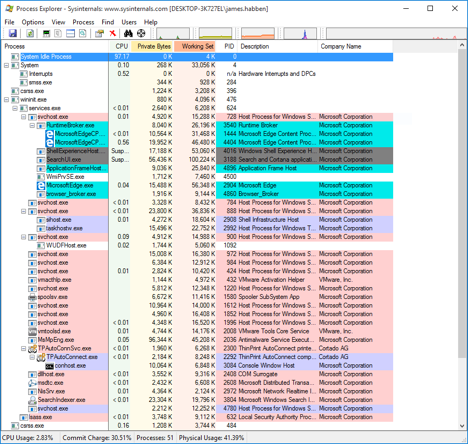Select the sihost.exe process row
Viewport: 468px width, 444px height.
[197, 220]
